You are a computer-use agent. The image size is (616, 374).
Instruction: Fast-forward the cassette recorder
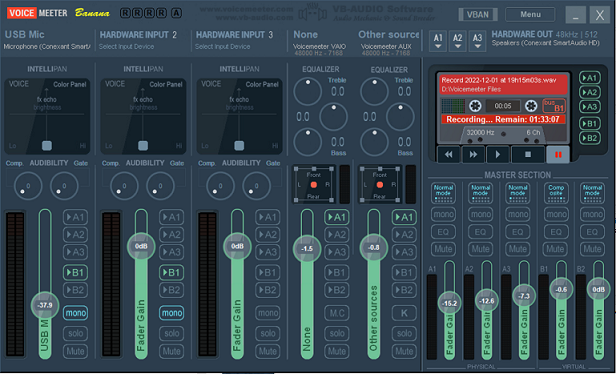(473, 154)
